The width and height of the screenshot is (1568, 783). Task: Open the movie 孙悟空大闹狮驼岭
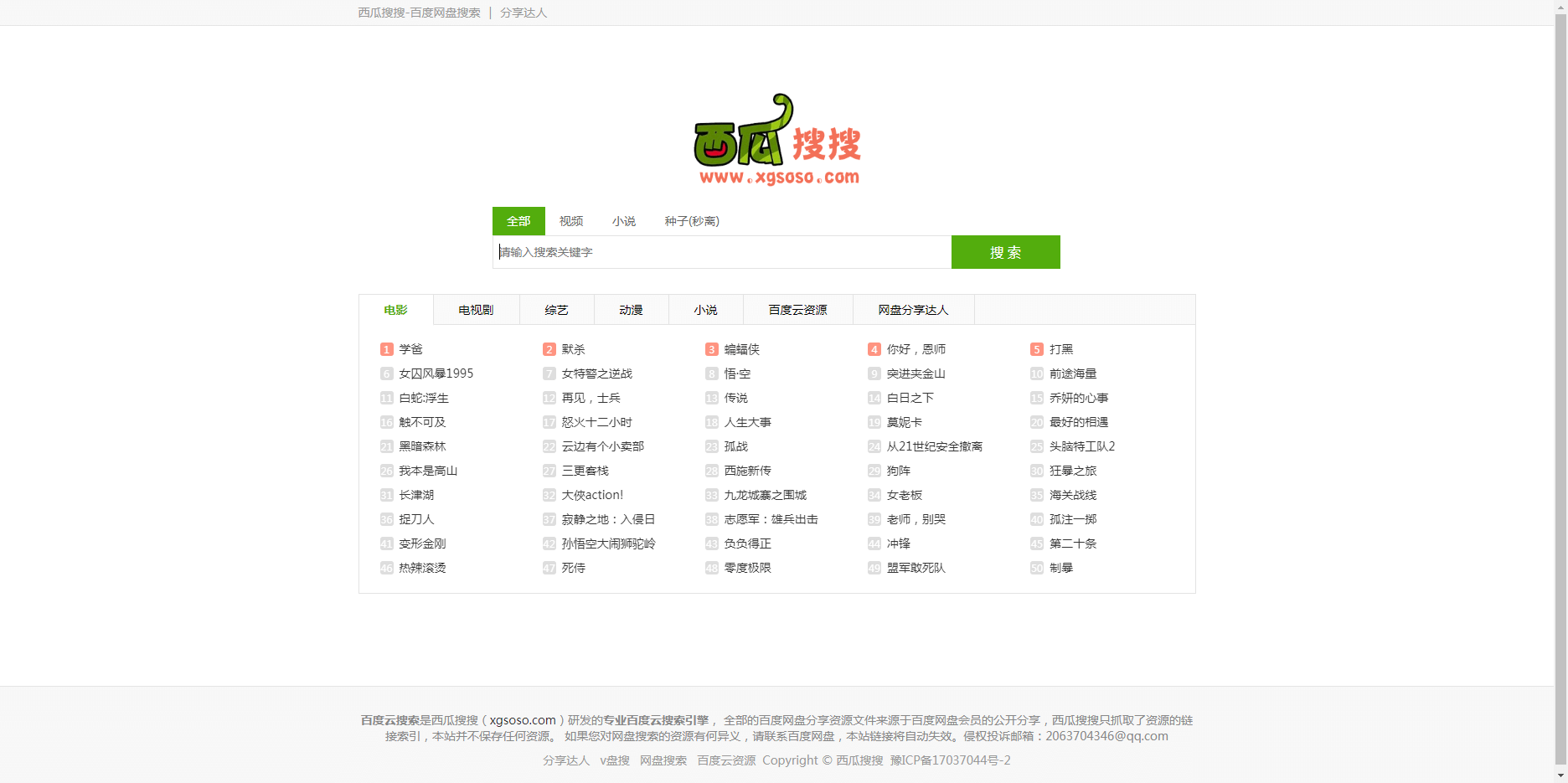(609, 543)
